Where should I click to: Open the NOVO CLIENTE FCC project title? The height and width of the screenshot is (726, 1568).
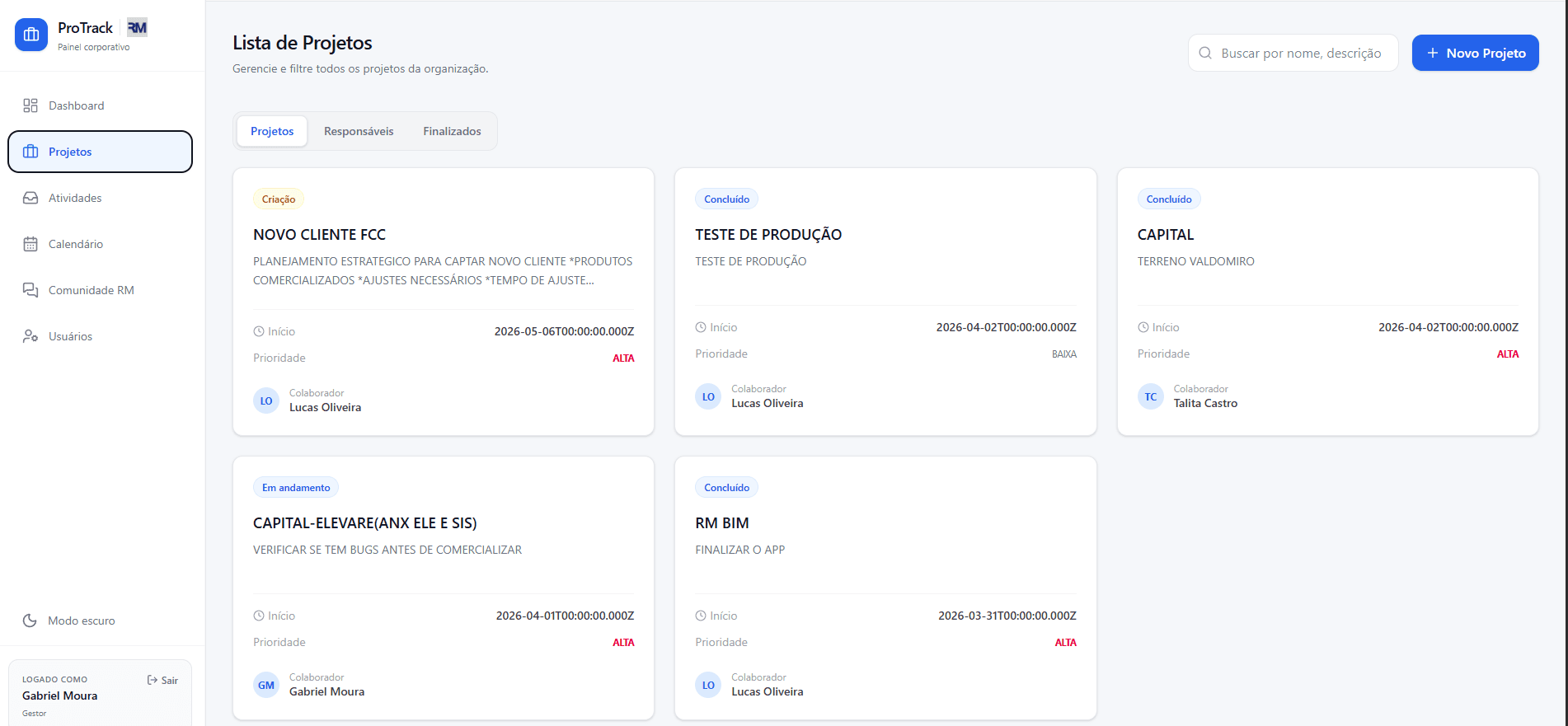pos(319,235)
